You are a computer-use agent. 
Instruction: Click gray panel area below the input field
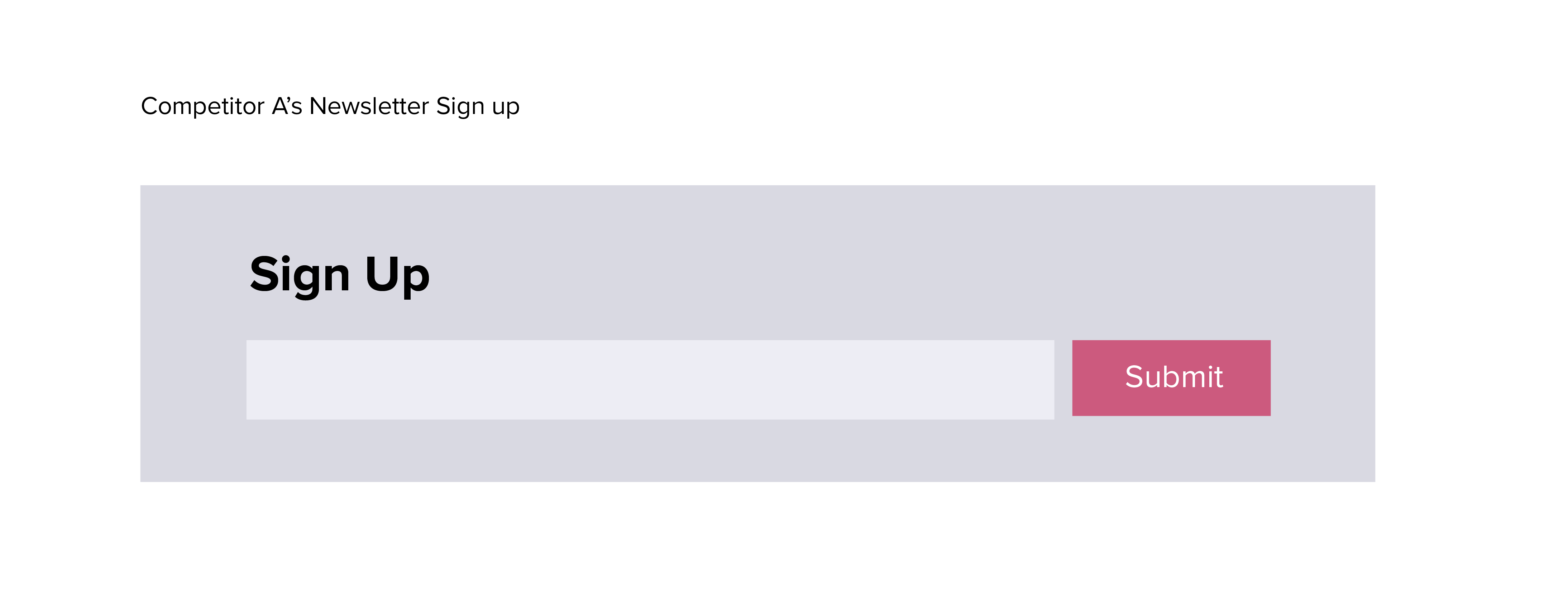(x=650, y=451)
